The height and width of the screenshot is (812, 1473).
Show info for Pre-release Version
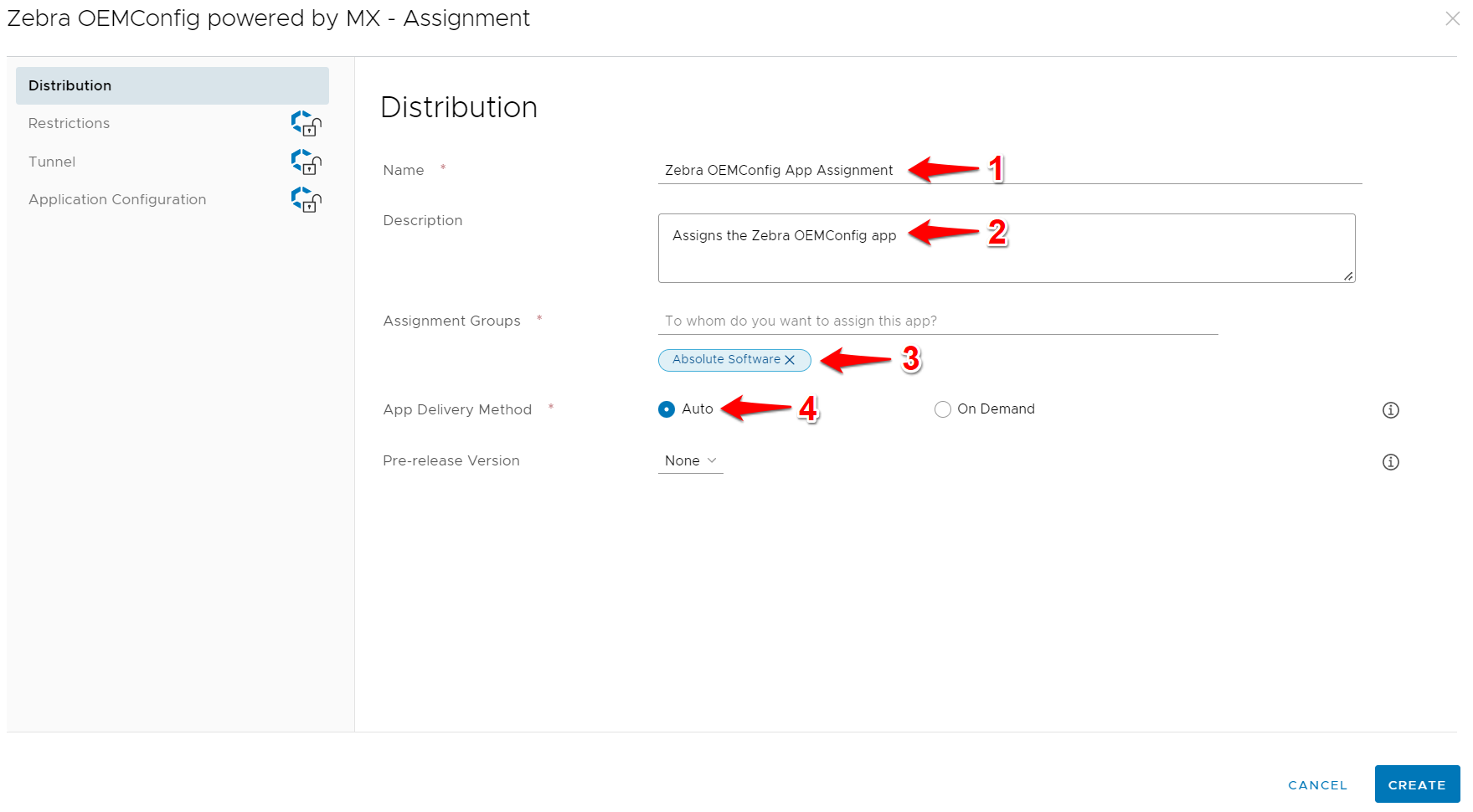1391,462
